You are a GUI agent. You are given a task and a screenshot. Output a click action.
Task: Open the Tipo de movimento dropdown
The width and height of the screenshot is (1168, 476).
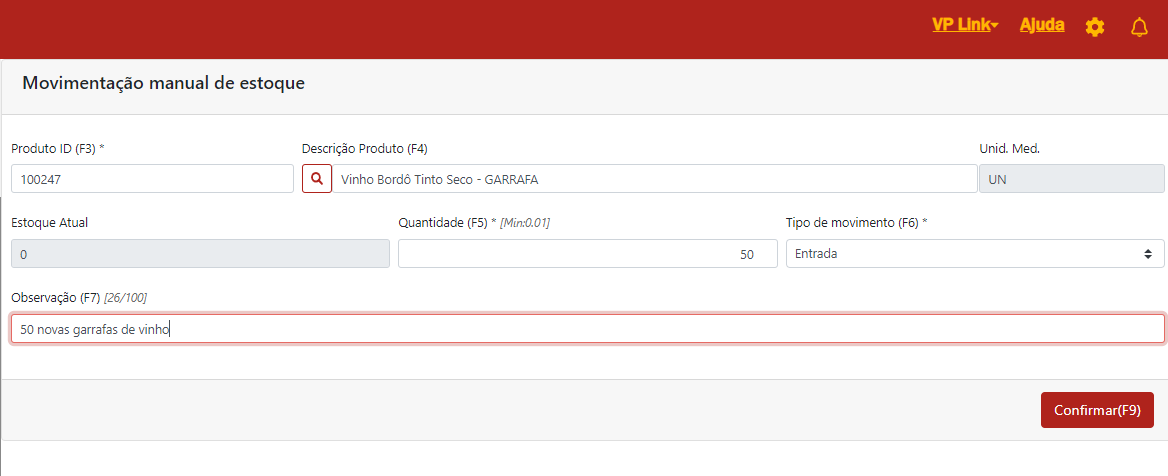pos(975,254)
